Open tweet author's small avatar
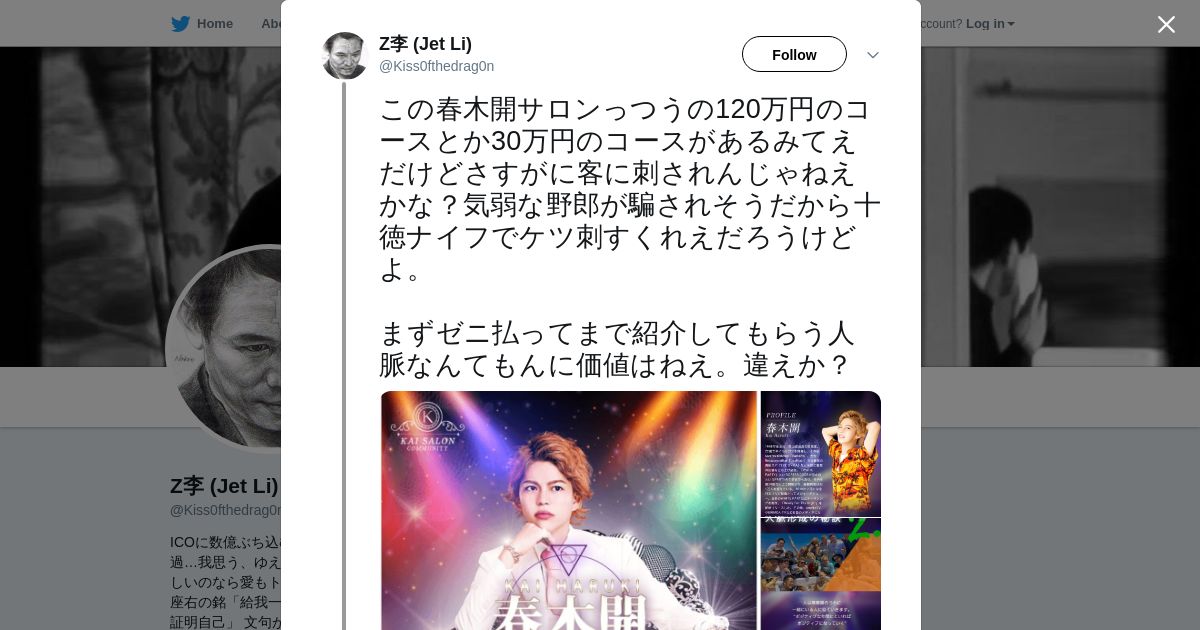Image resolution: width=1200 pixels, height=630 pixels. point(345,56)
